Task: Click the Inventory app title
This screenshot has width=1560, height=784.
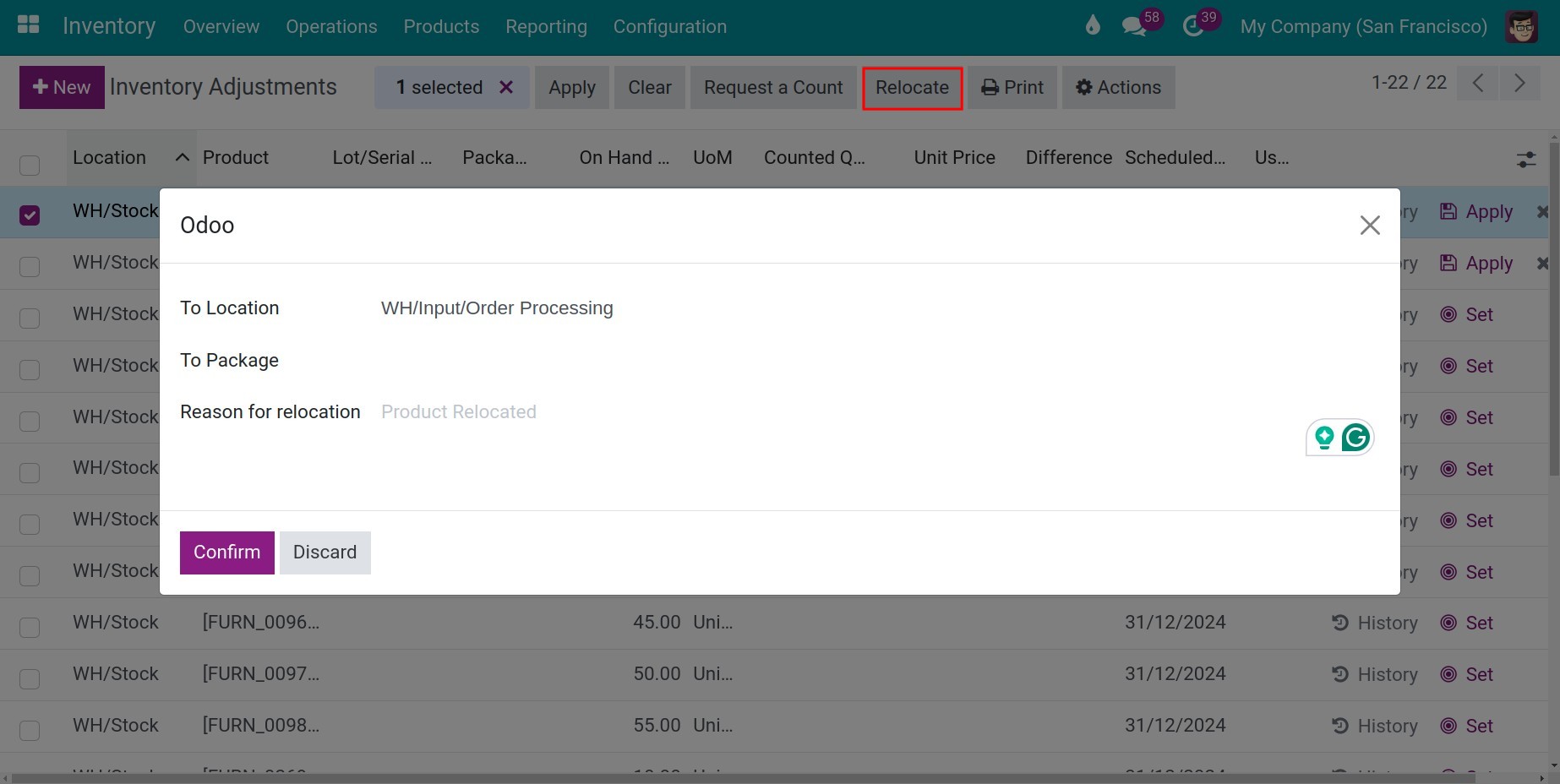Action: (x=109, y=26)
